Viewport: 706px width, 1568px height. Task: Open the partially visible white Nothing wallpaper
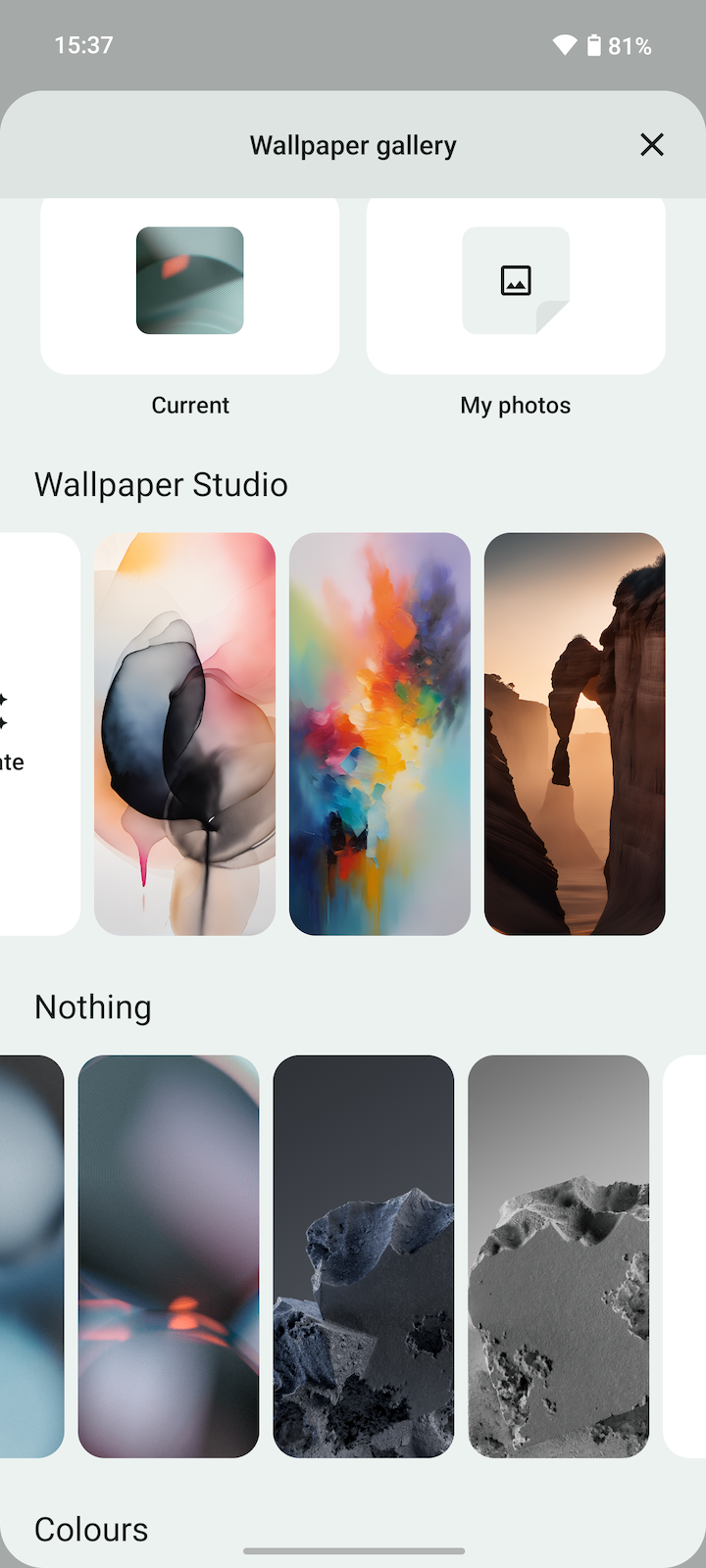pyautogui.click(x=685, y=1256)
